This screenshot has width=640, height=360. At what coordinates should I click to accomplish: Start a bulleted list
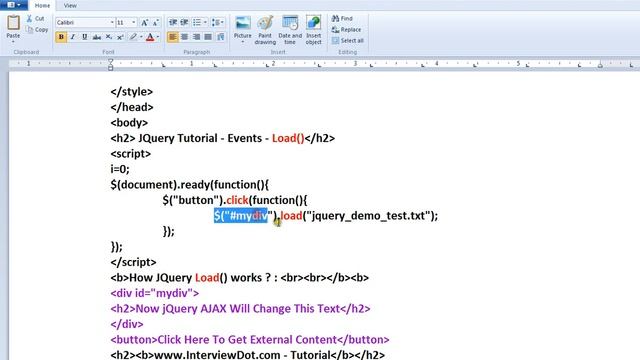[197, 22]
